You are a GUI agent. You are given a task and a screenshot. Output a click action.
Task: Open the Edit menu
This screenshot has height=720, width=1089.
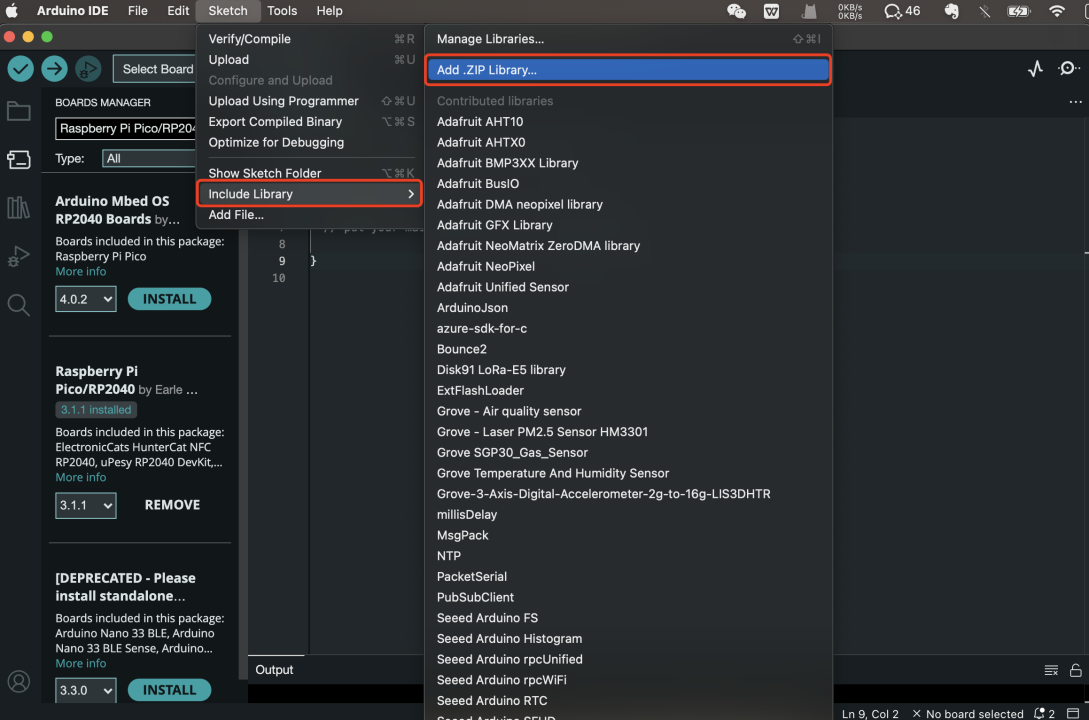coord(178,10)
